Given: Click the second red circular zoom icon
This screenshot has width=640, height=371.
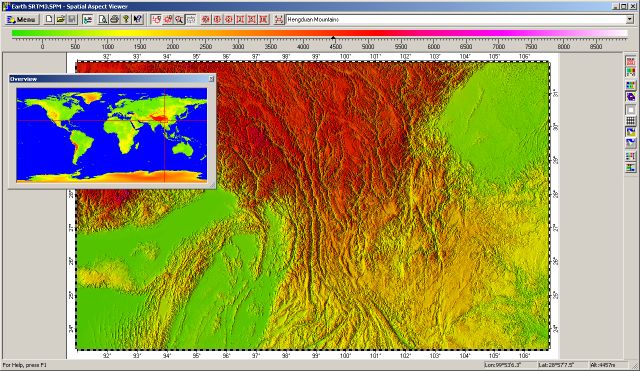Looking at the screenshot, I should [217, 19].
